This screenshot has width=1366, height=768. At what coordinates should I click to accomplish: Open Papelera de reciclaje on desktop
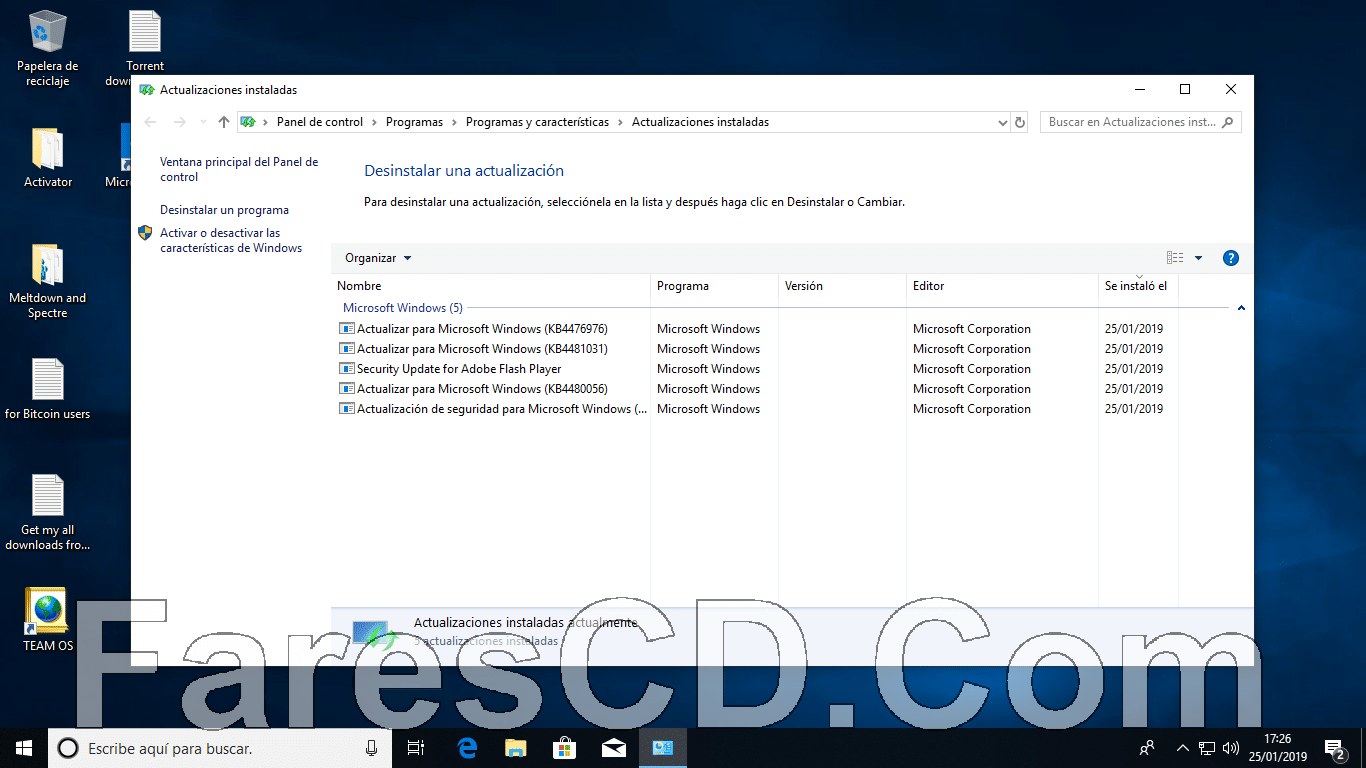(48, 48)
